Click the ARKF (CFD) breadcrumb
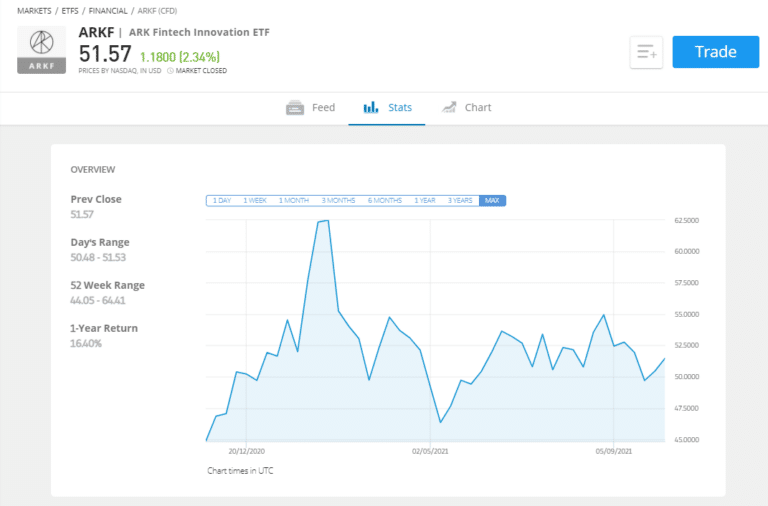 pos(157,11)
